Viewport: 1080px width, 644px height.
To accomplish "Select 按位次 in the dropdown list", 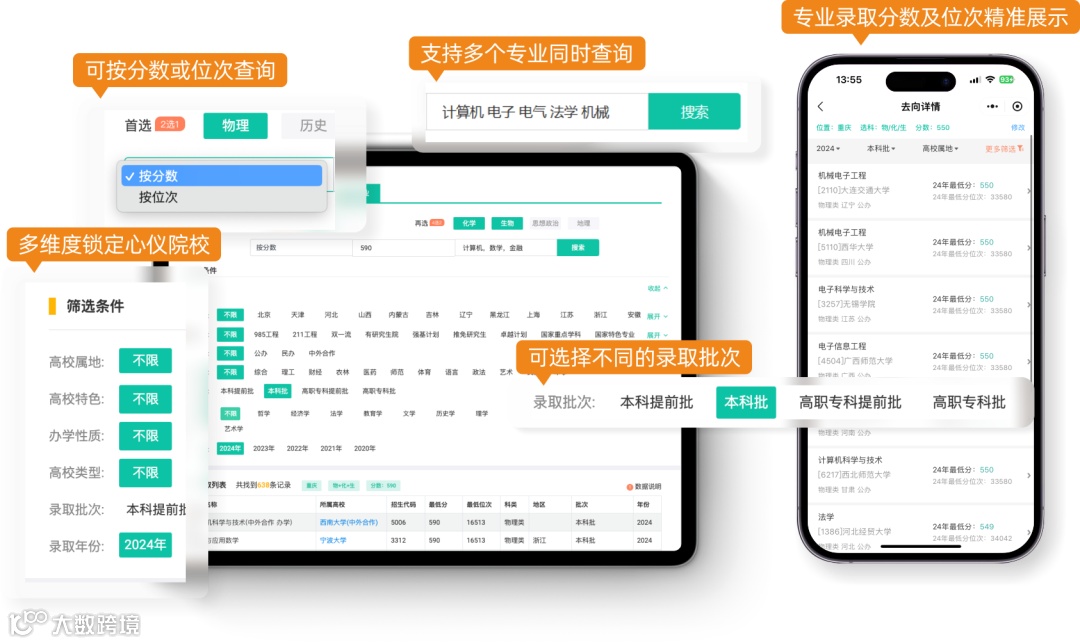I will point(222,197).
